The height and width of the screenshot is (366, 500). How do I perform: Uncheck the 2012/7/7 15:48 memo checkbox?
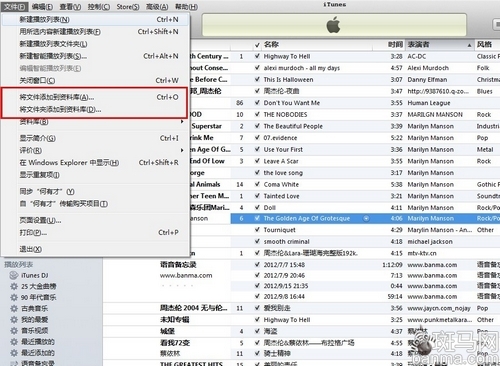click(257, 265)
